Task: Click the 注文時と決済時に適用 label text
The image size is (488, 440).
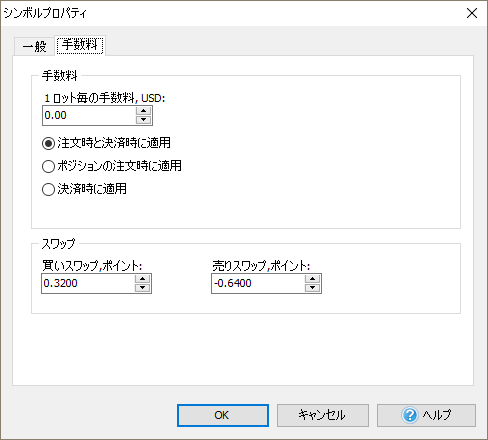Action: point(114,143)
